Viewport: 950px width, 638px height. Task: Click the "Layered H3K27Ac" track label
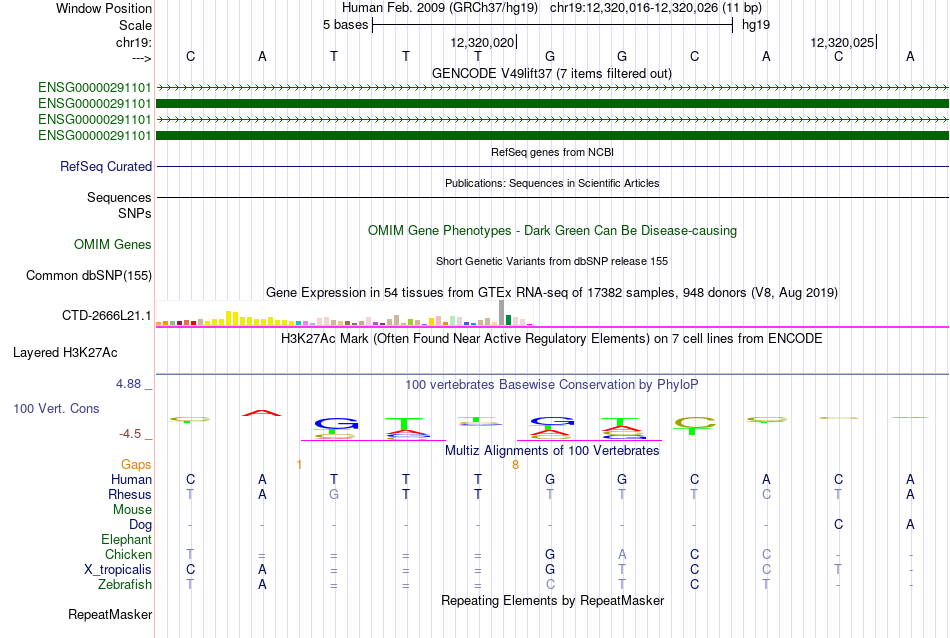click(65, 353)
